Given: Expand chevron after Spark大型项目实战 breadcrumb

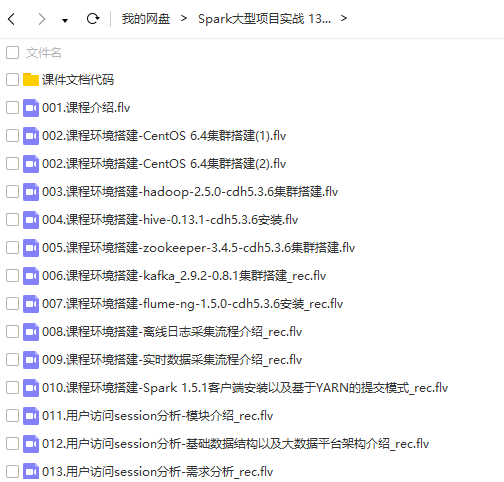Looking at the screenshot, I should [344, 19].
